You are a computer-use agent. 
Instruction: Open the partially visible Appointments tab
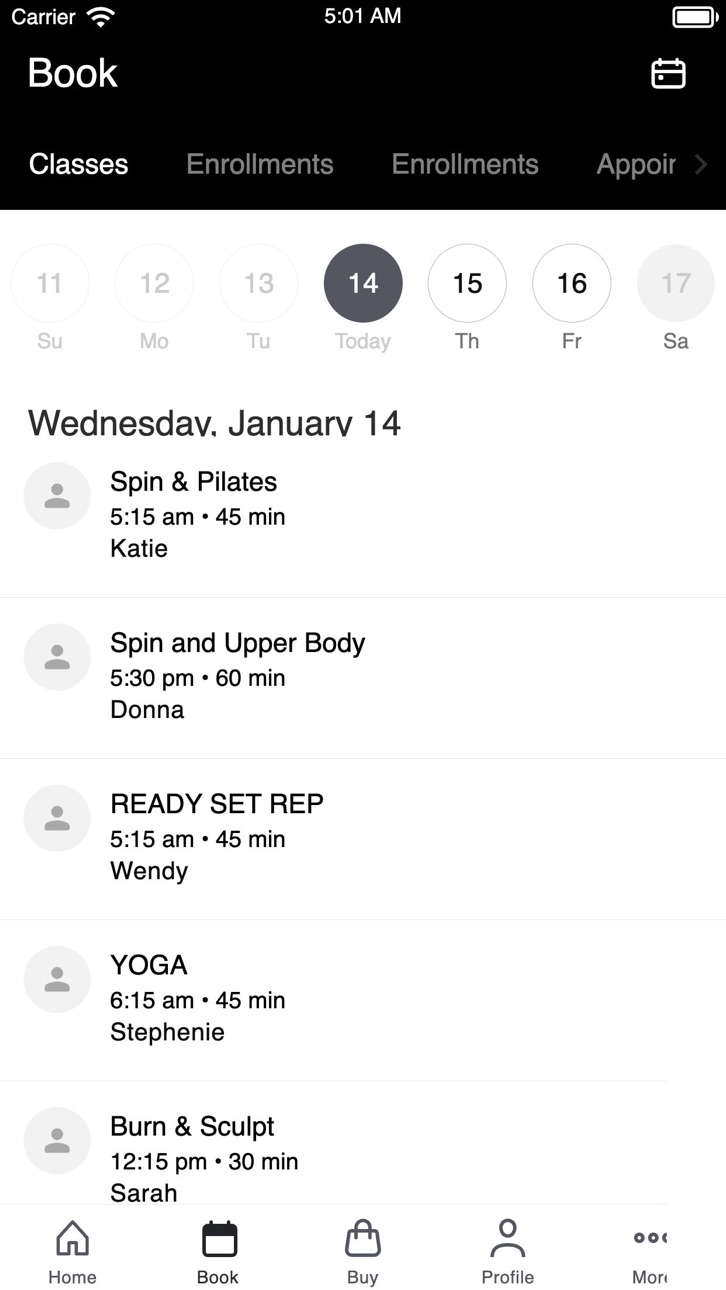click(x=636, y=164)
